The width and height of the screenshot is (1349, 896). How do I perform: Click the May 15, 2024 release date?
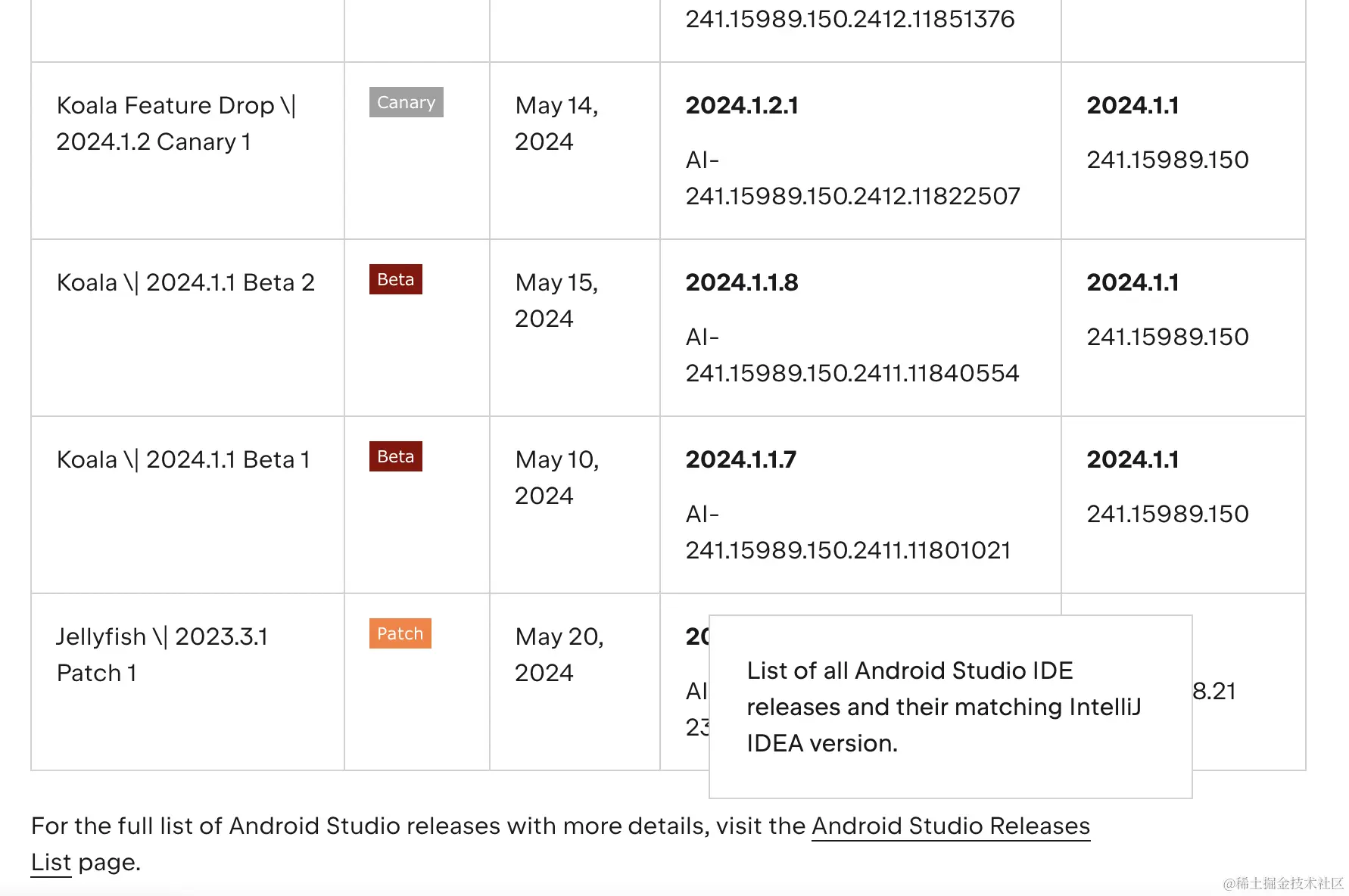556,300
